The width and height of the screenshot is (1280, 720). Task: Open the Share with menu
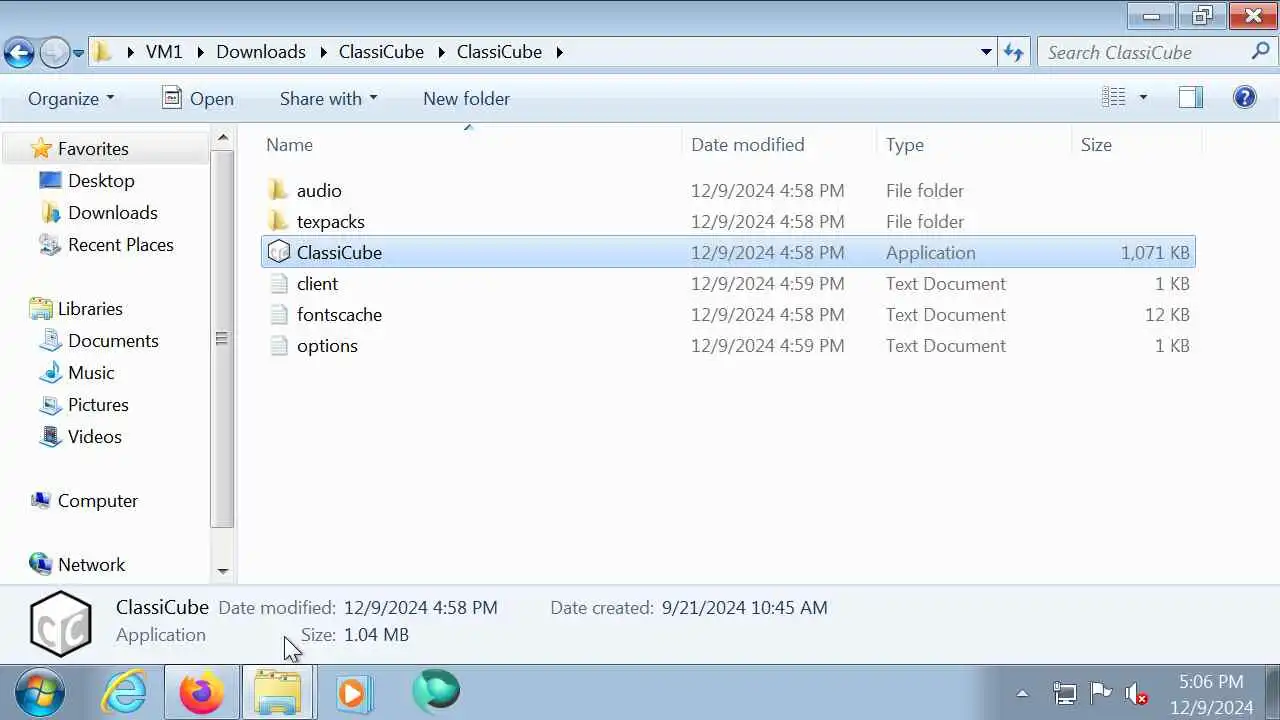click(328, 98)
